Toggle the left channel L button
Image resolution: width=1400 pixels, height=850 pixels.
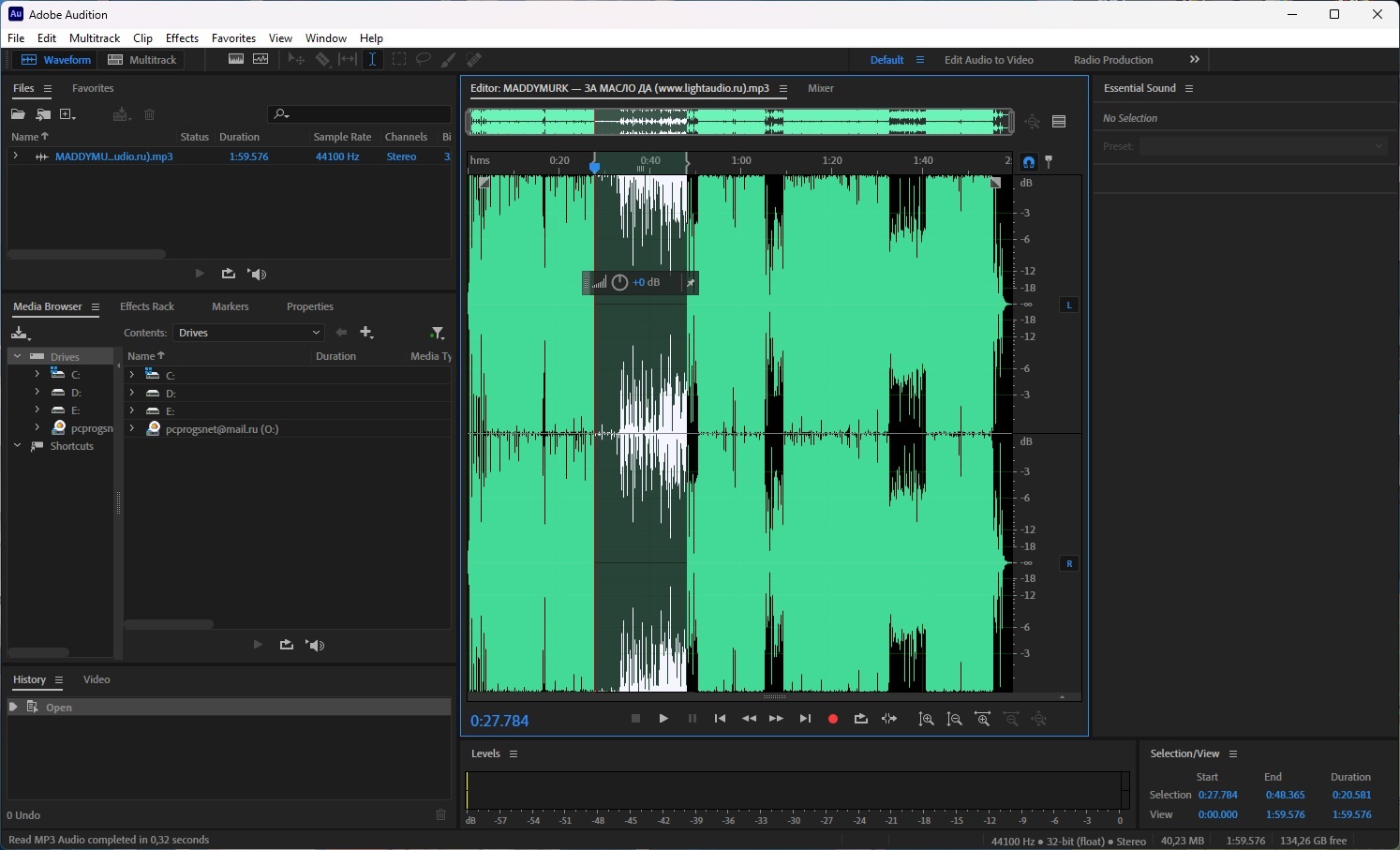click(1068, 305)
